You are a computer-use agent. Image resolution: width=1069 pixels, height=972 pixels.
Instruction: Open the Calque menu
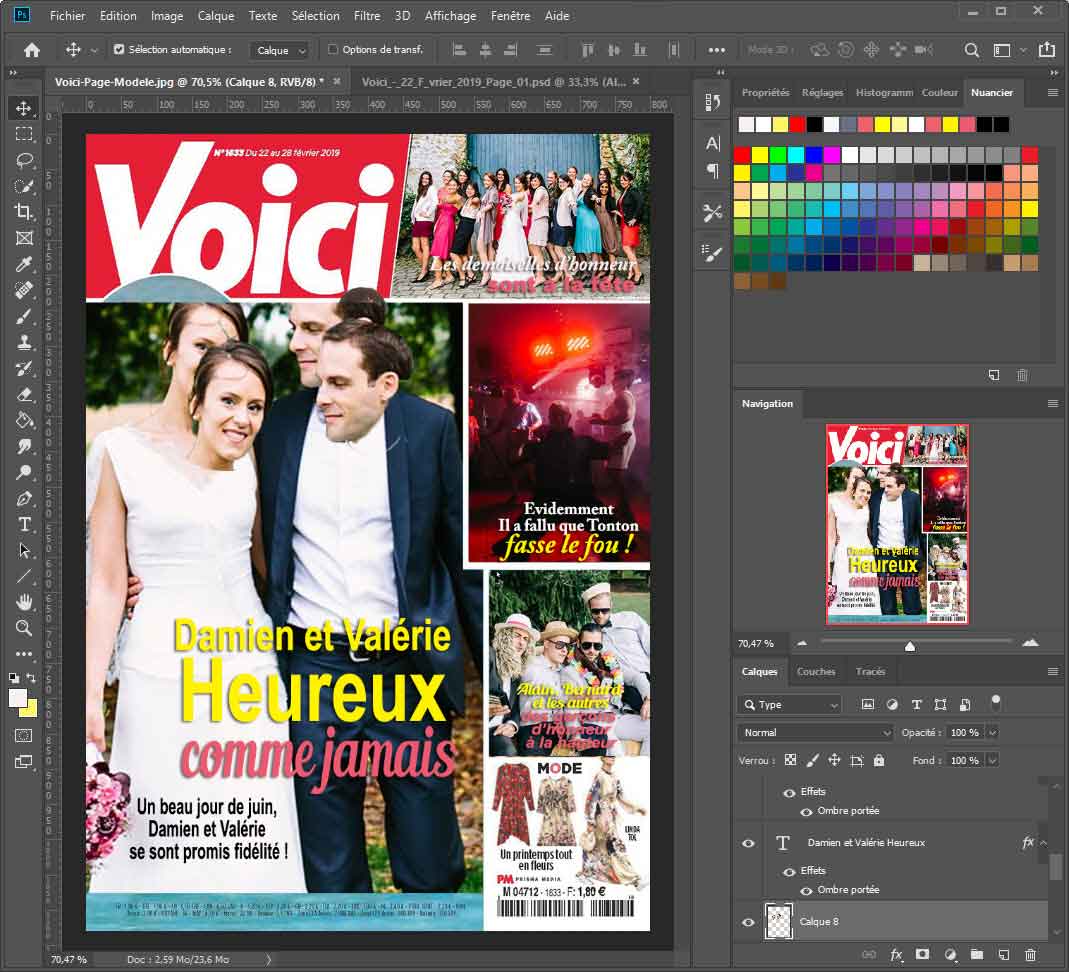point(215,15)
